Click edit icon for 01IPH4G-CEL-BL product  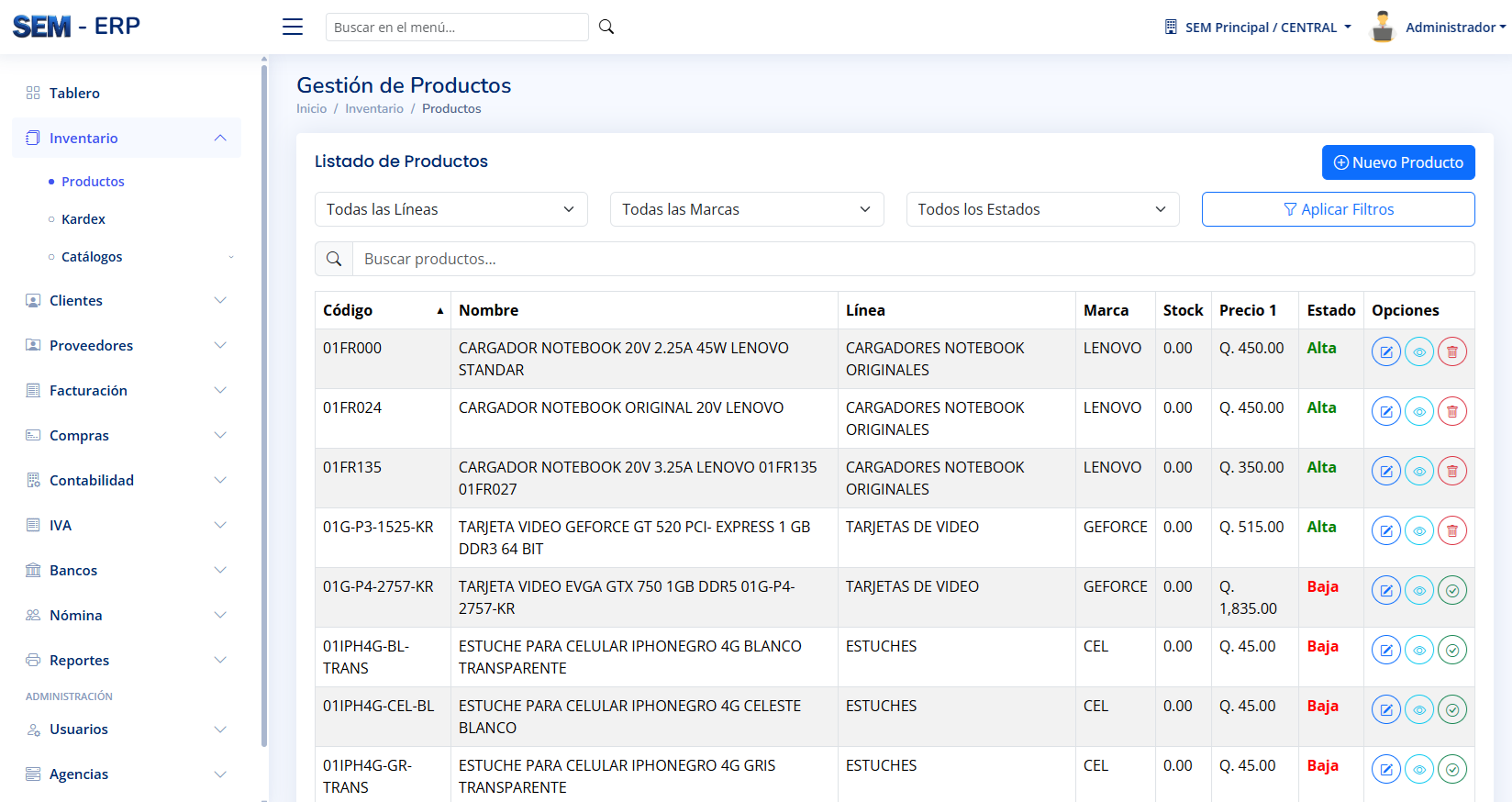click(x=1385, y=709)
